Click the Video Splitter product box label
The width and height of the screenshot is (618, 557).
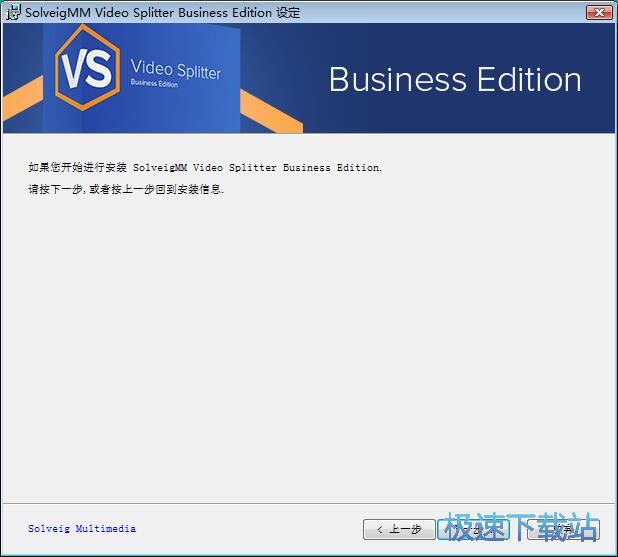(x=175, y=72)
